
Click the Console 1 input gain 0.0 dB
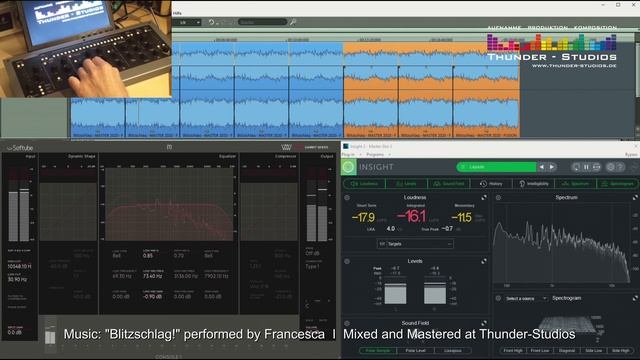14,333
